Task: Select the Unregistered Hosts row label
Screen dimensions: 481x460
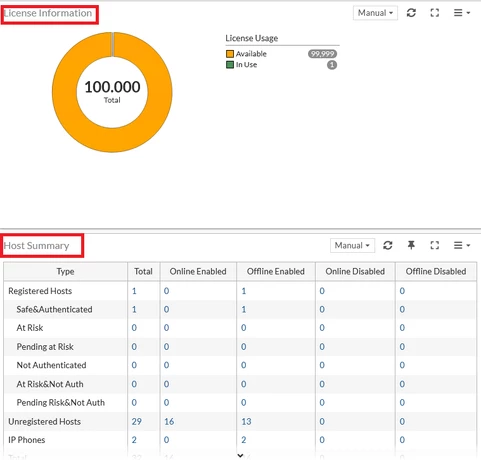Action: pos(45,421)
